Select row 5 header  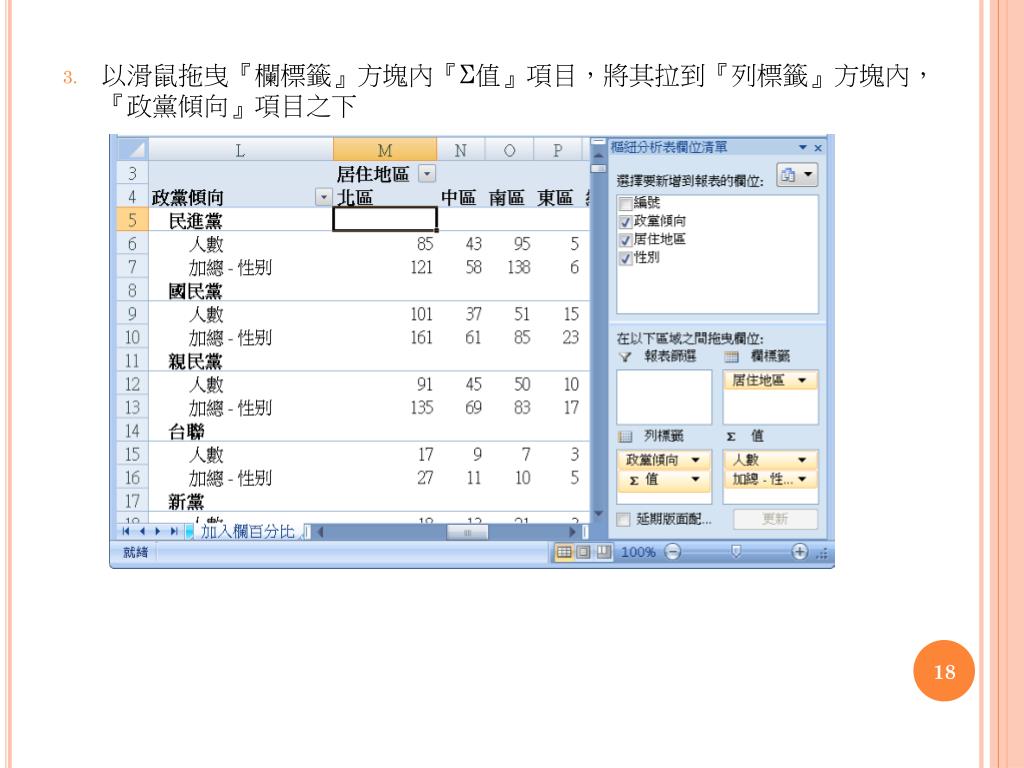point(133,220)
